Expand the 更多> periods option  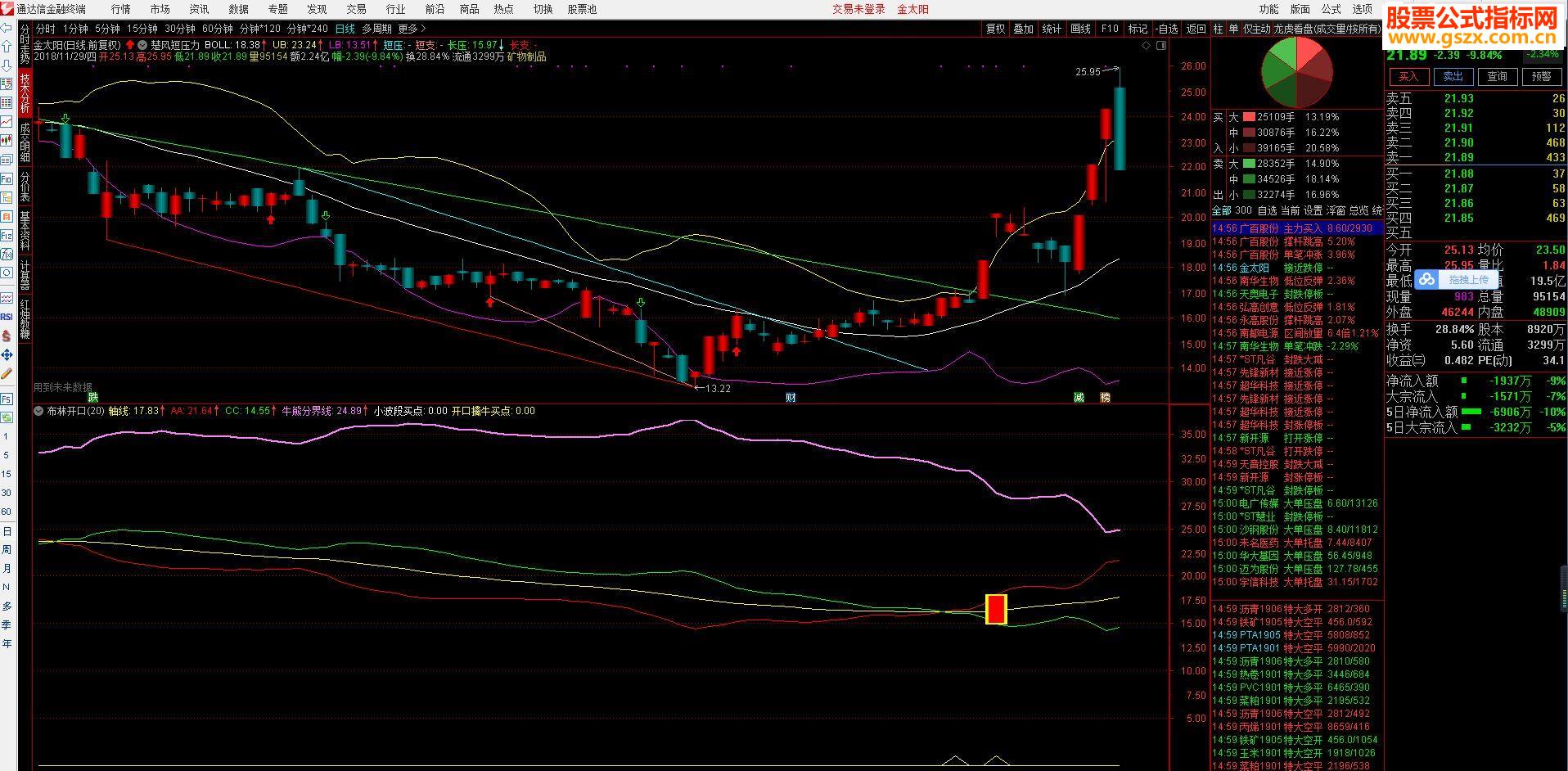(x=412, y=29)
